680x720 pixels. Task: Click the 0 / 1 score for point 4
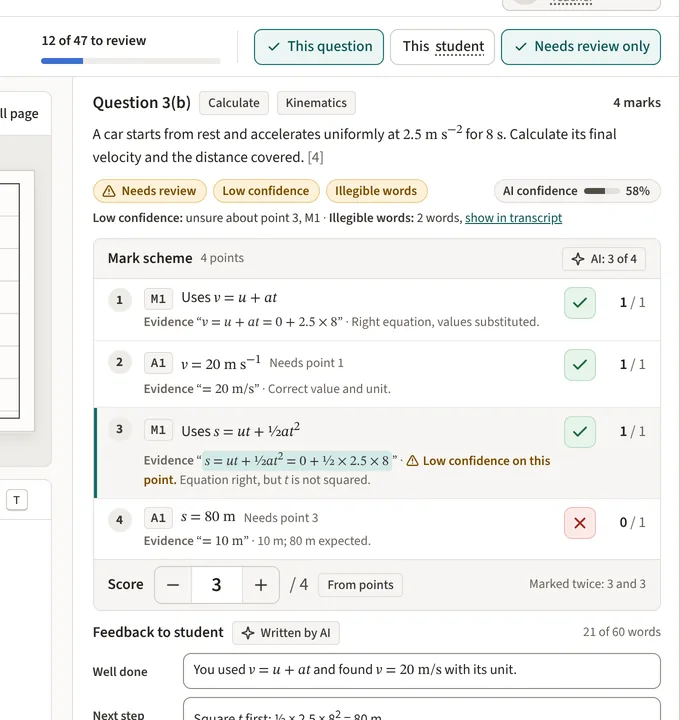632,523
